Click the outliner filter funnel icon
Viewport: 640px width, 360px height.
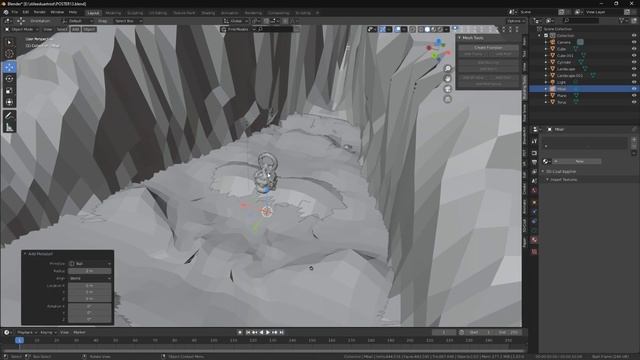point(622,20)
